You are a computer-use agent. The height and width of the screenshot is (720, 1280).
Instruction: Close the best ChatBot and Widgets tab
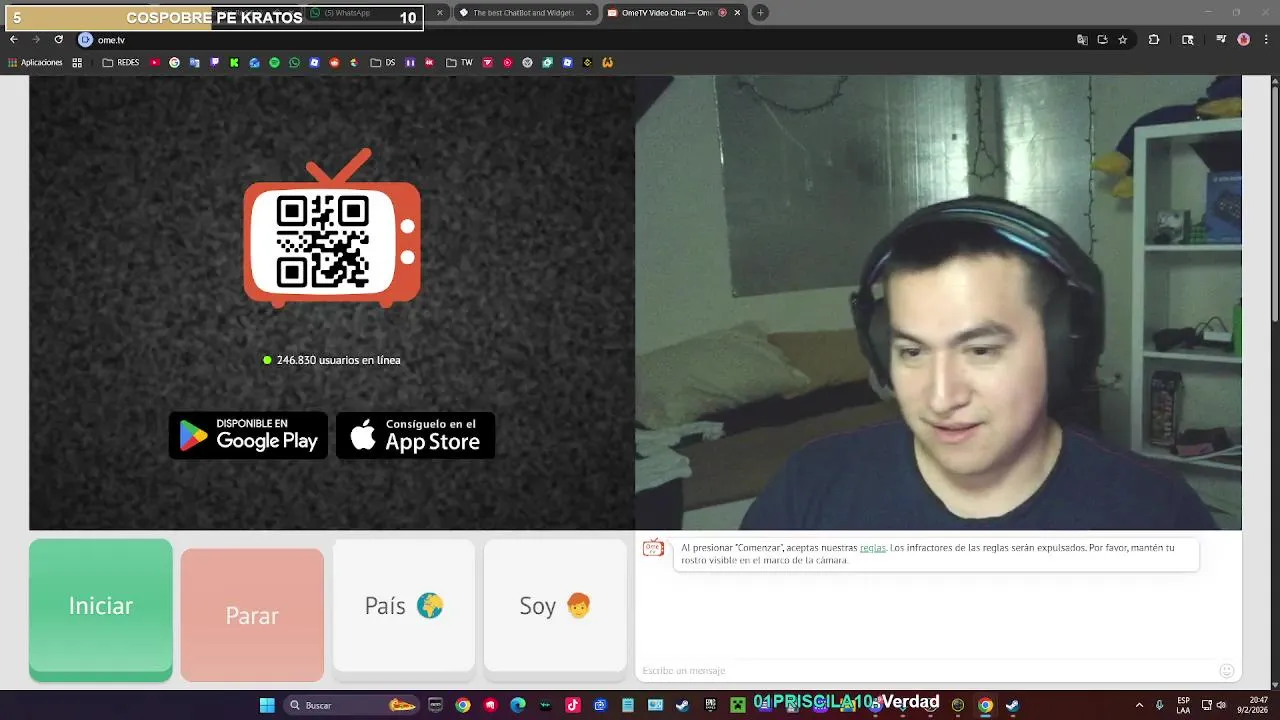588,13
